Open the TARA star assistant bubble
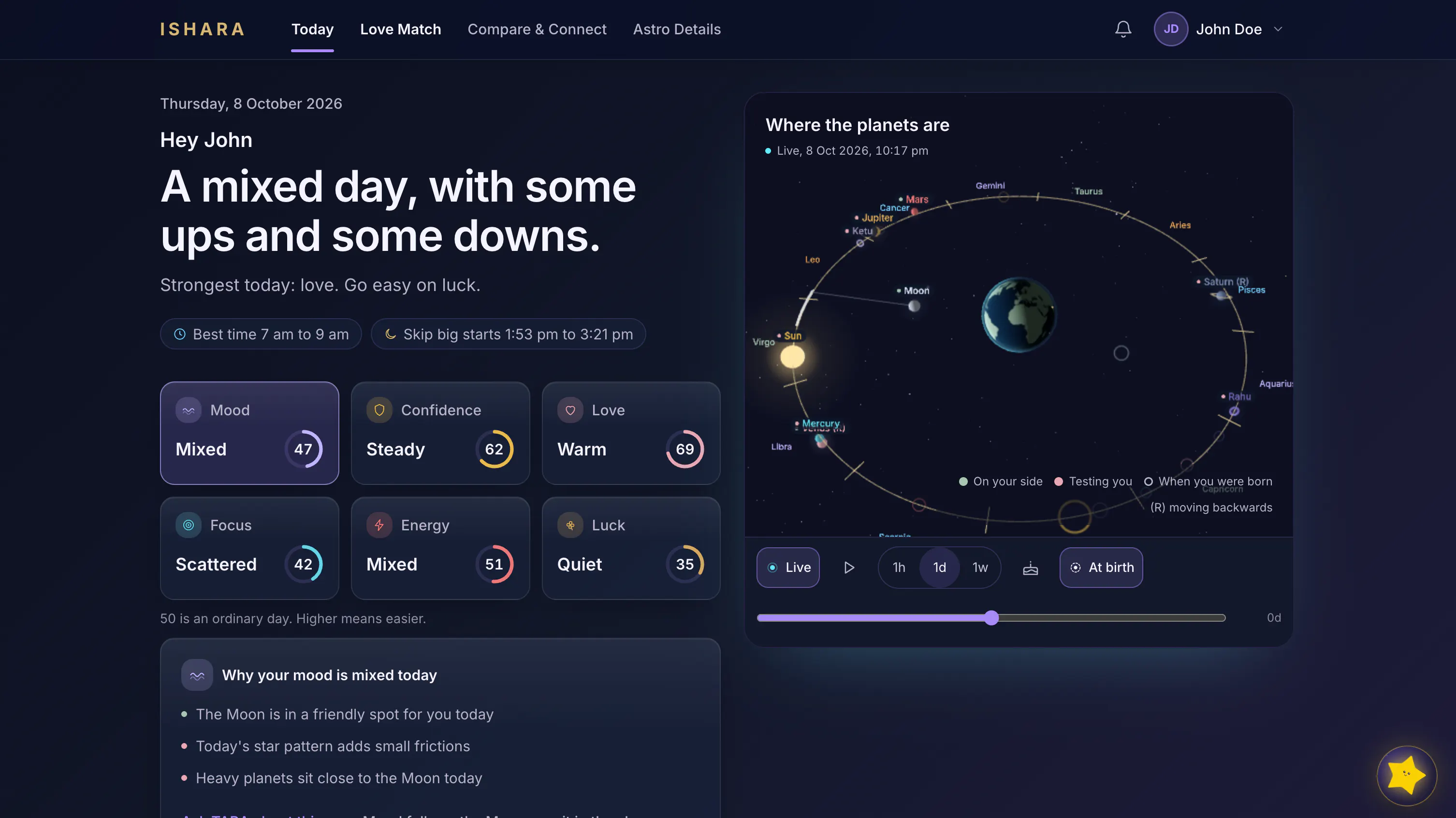The height and width of the screenshot is (818, 1456). coord(1406,775)
